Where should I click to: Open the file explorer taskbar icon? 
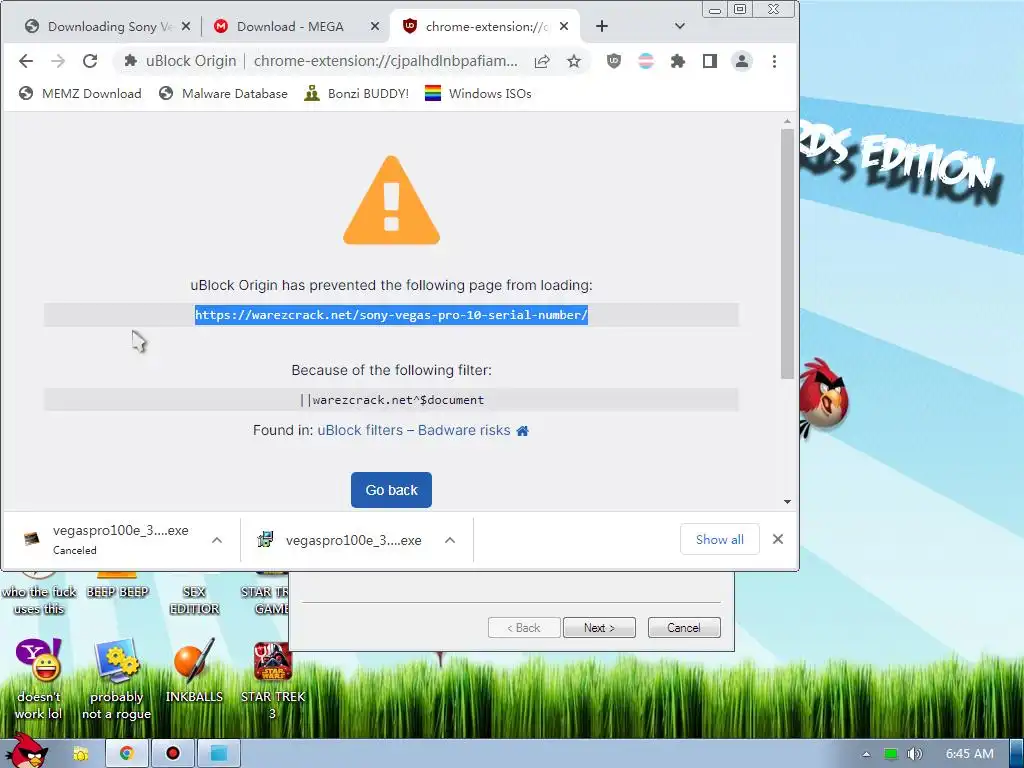[81, 754]
